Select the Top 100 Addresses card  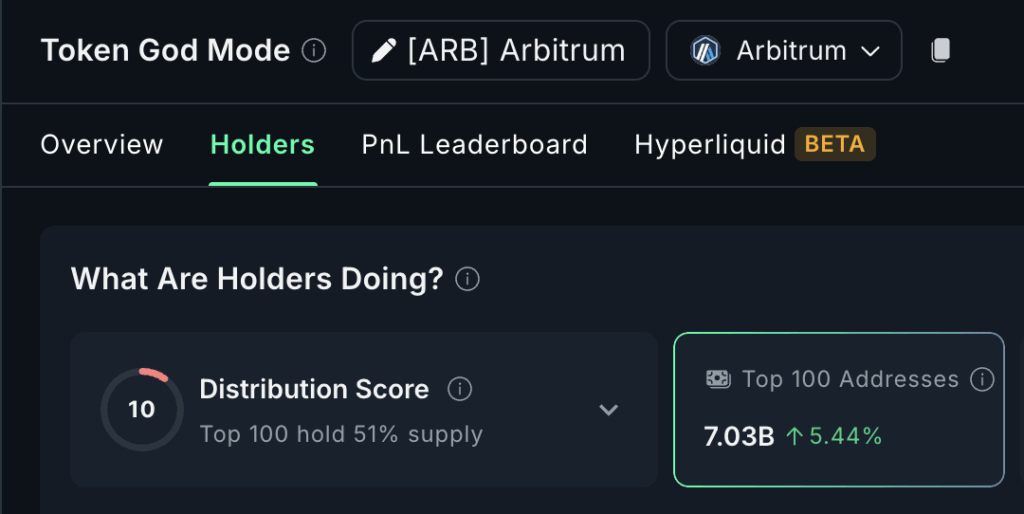click(x=839, y=410)
